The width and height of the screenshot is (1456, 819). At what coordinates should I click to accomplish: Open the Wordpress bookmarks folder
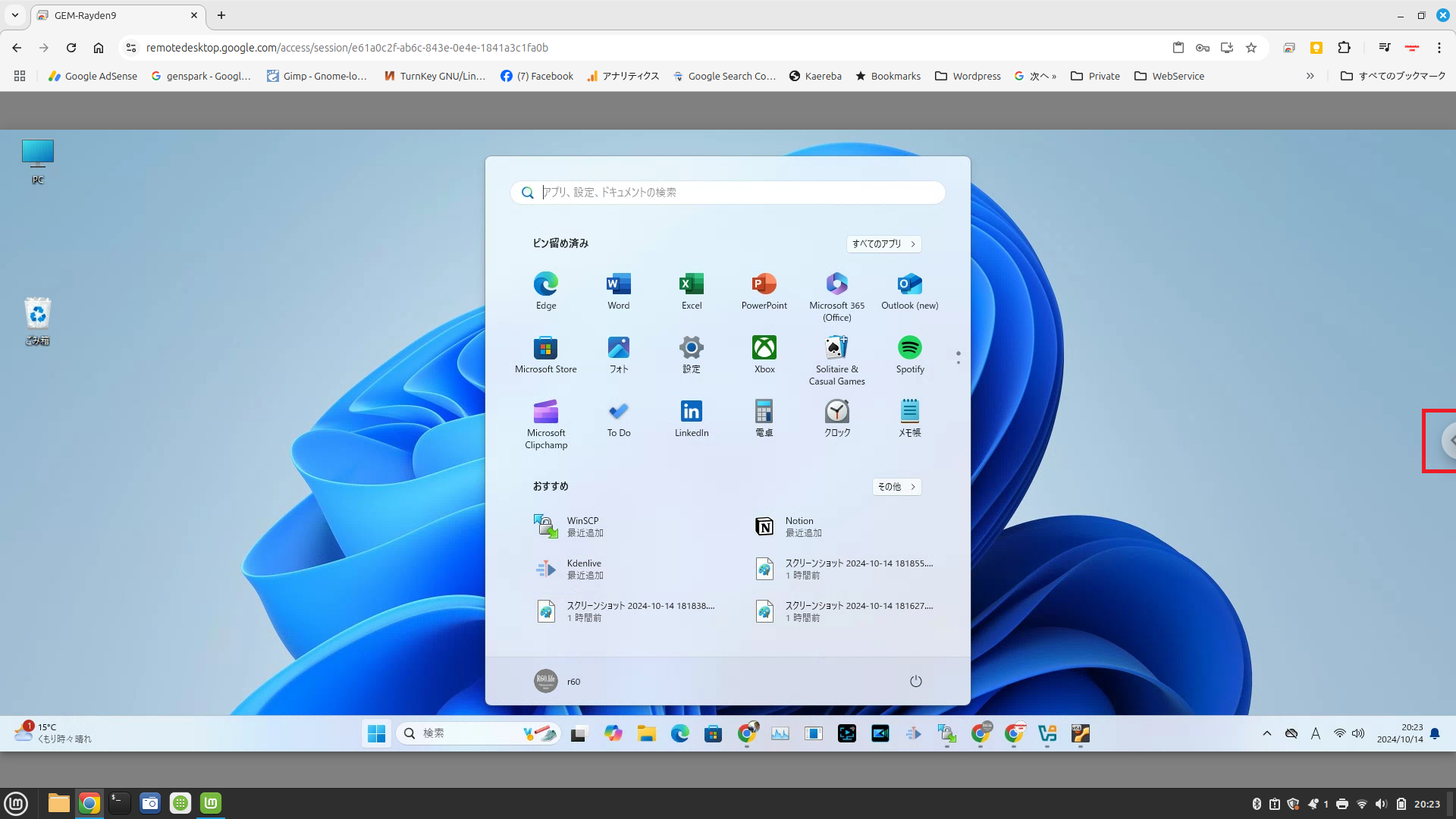point(968,76)
